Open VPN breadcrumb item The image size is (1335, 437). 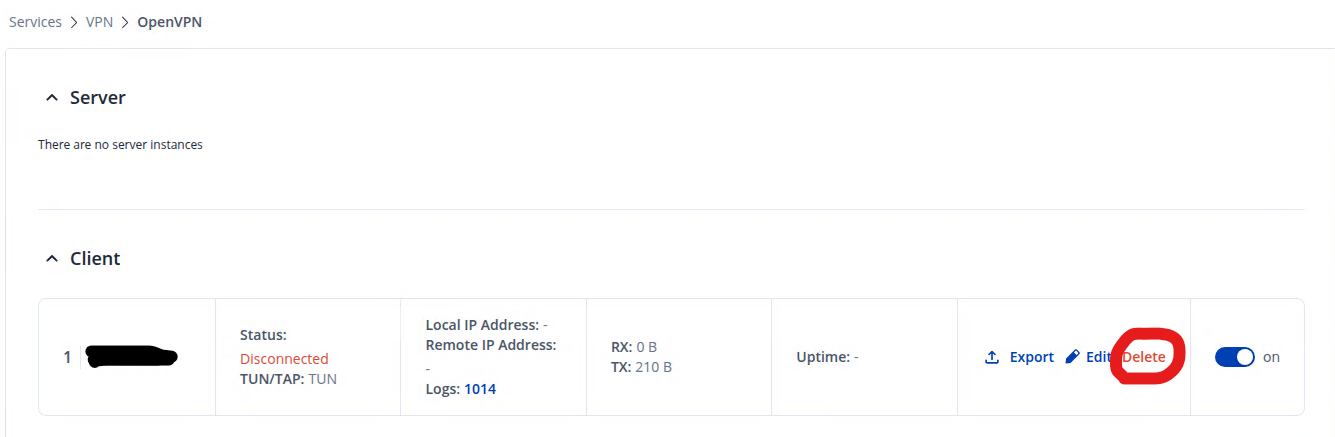[x=100, y=22]
